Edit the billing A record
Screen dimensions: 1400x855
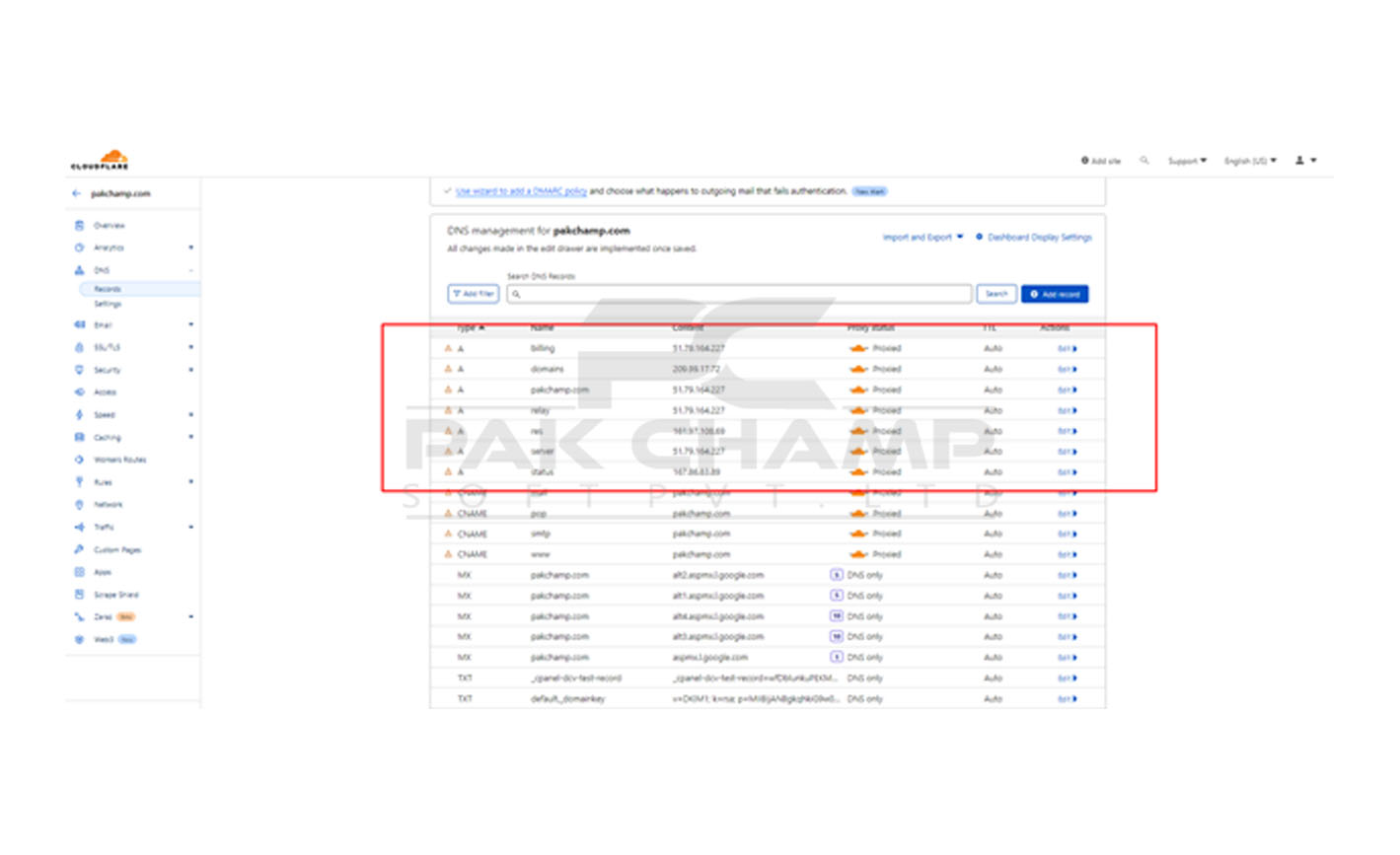1067,348
